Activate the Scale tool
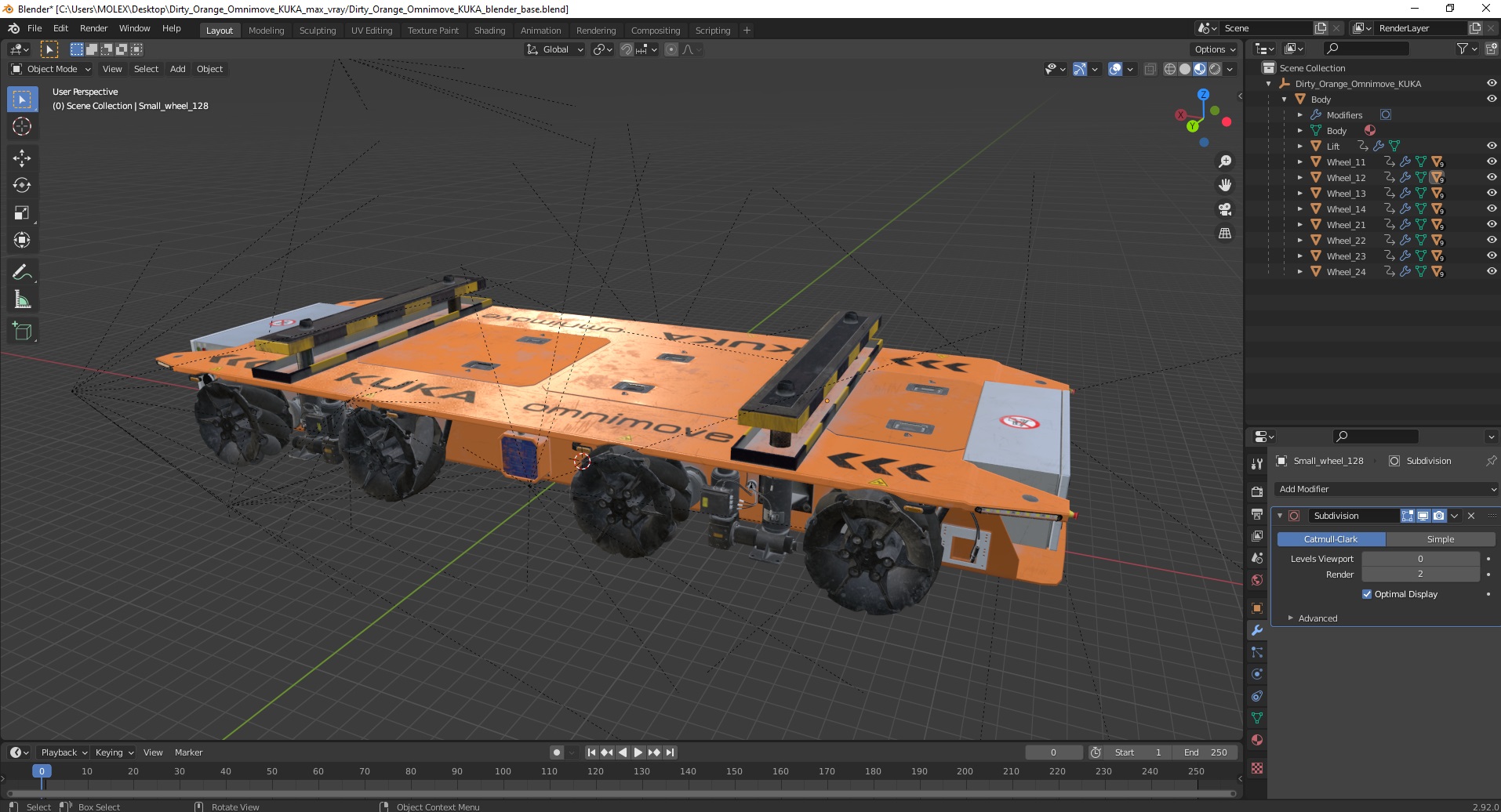The height and width of the screenshot is (812, 1501). point(22,212)
